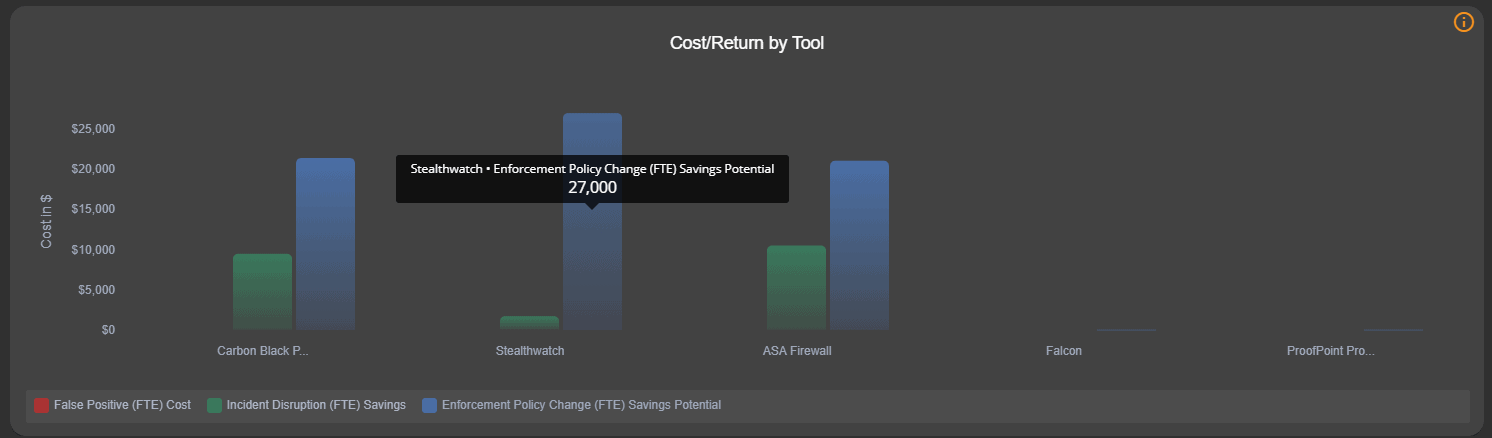The width and height of the screenshot is (1492, 438).
Task: Select the blue Carbon Black bar
Action: (x=325, y=244)
